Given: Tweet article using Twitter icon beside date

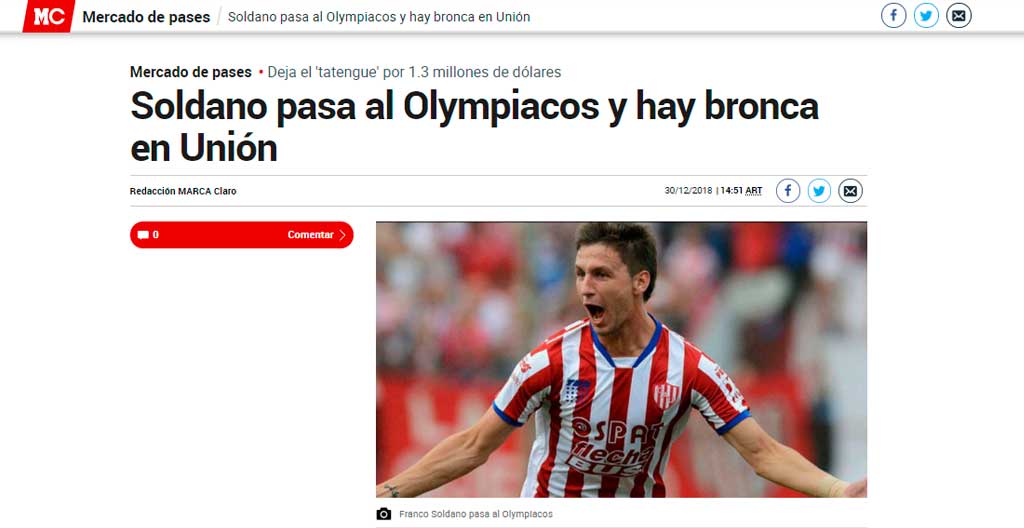Looking at the screenshot, I should (x=820, y=191).
